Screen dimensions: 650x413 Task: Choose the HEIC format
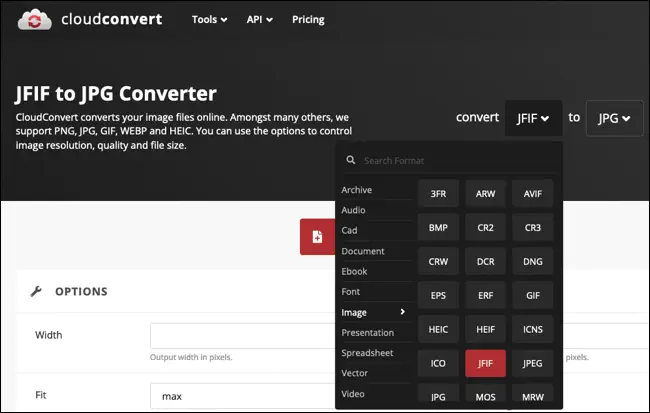point(438,330)
